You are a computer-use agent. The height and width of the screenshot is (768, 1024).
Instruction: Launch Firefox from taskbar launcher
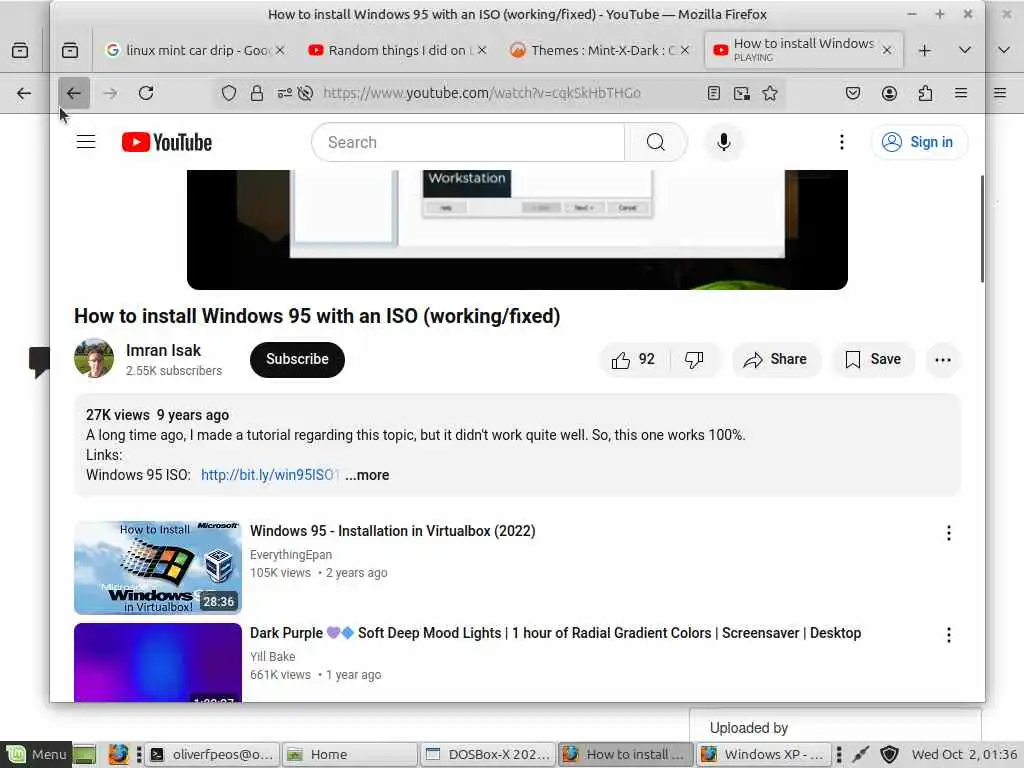(x=118, y=754)
